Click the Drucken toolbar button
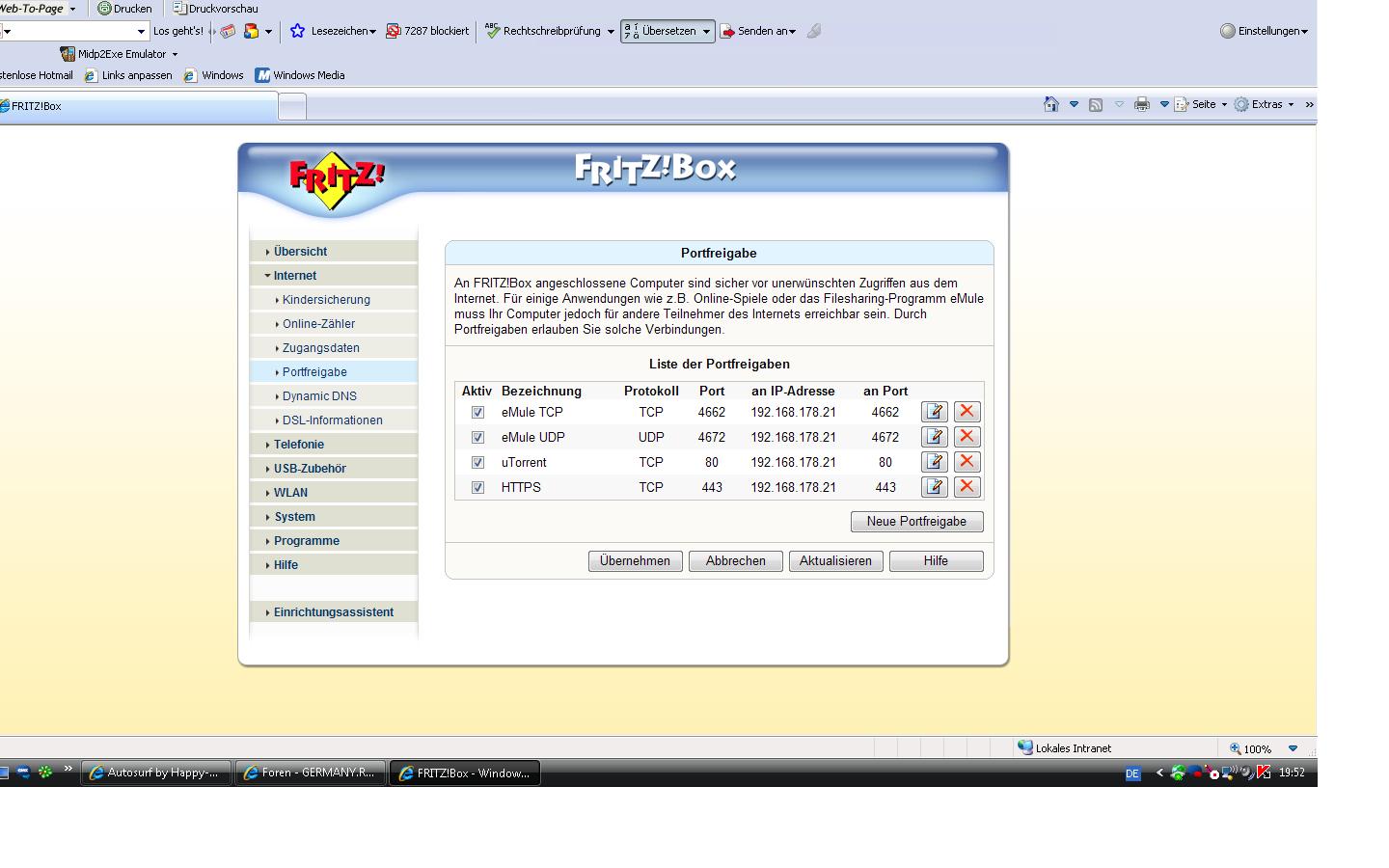Screen dimensions: 1389x868 [124, 8]
